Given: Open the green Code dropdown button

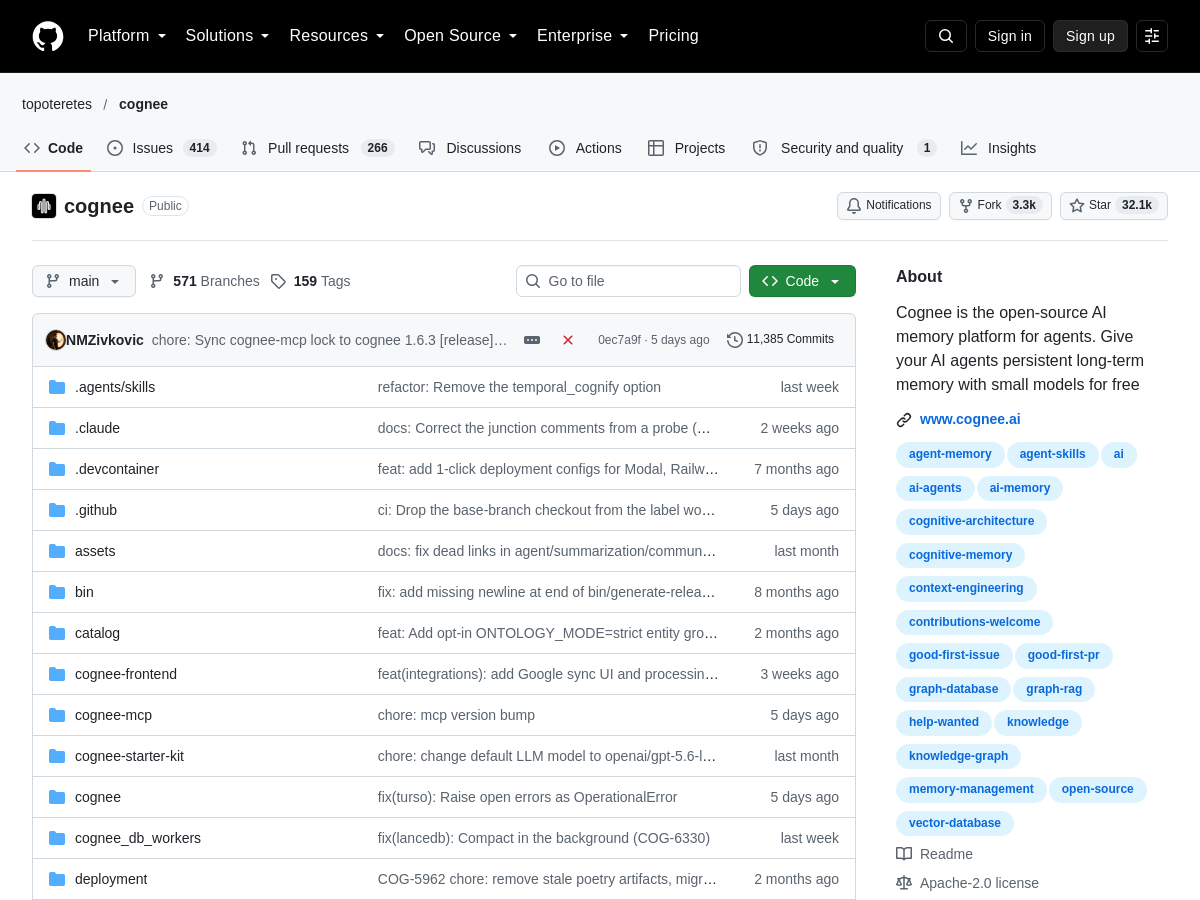Looking at the screenshot, I should tap(802, 281).
